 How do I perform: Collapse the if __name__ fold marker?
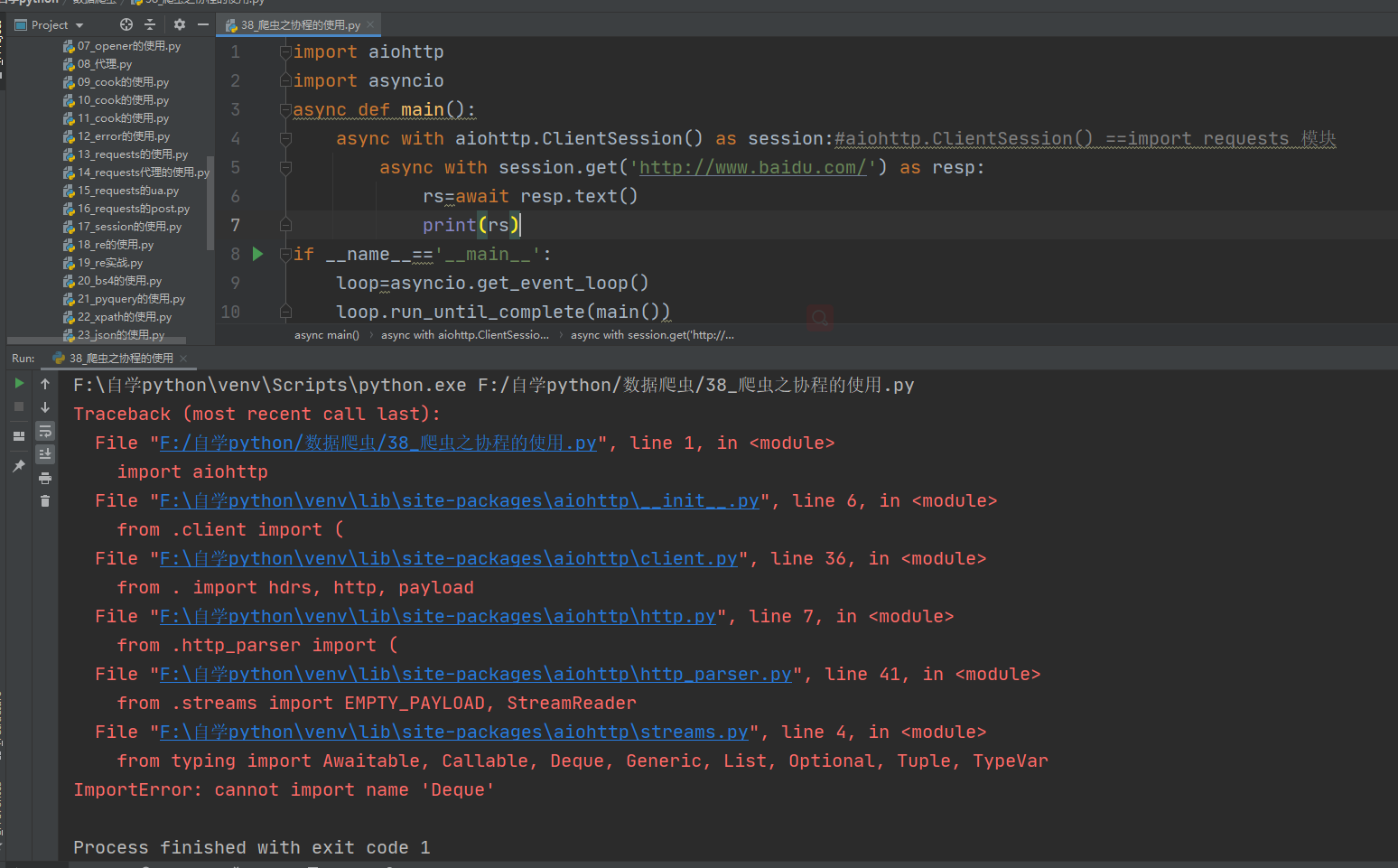click(x=285, y=254)
